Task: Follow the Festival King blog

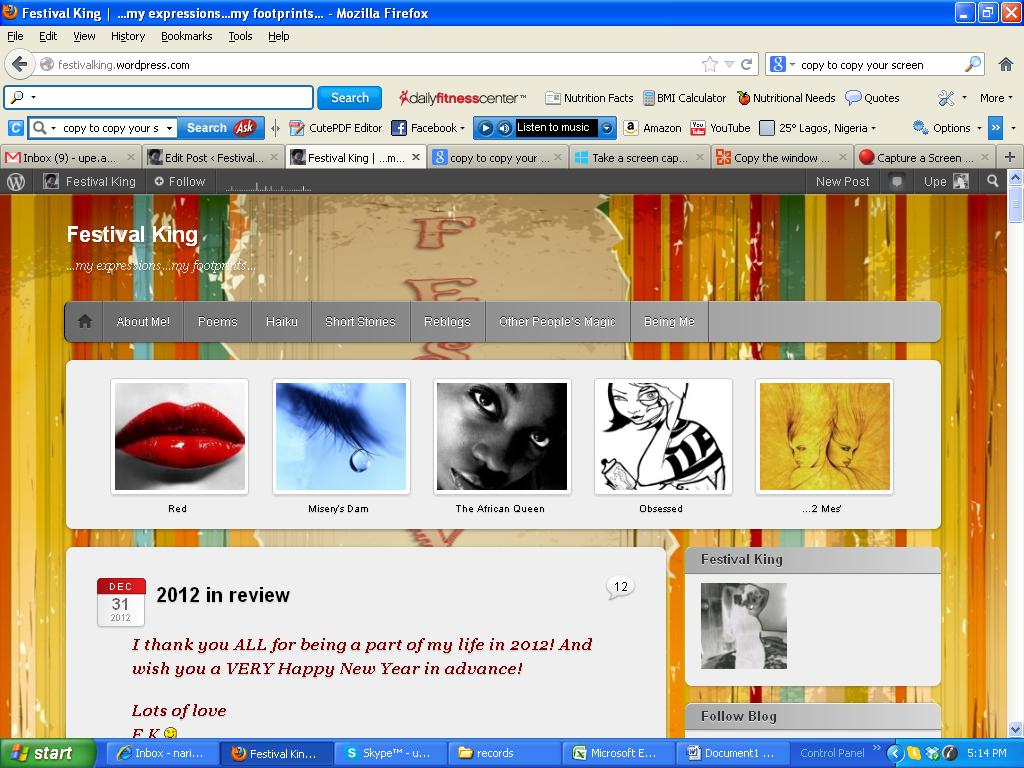Action: coord(179,181)
